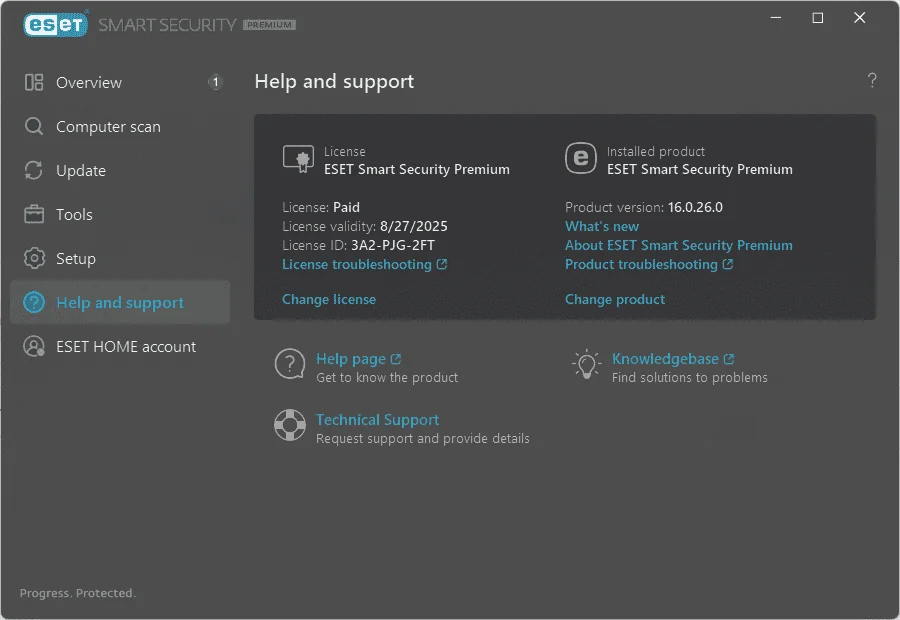This screenshot has height=620, width=900.
Task: Click the Installed product 'e' icon
Action: (581, 158)
